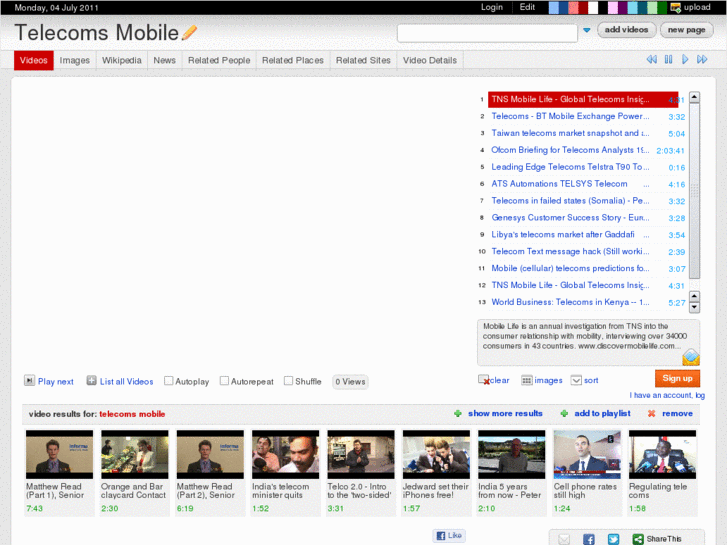Enable the Autoplay checkbox

click(x=168, y=381)
